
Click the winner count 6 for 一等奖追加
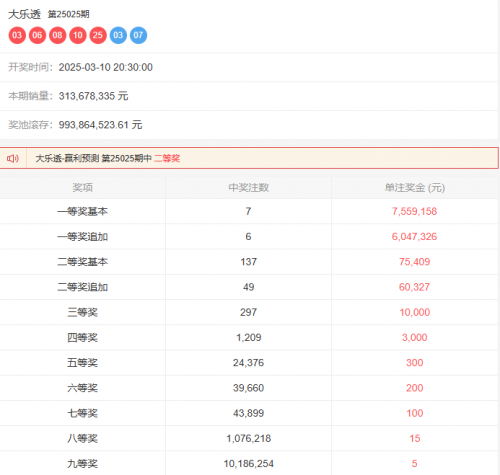tap(248, 237)
